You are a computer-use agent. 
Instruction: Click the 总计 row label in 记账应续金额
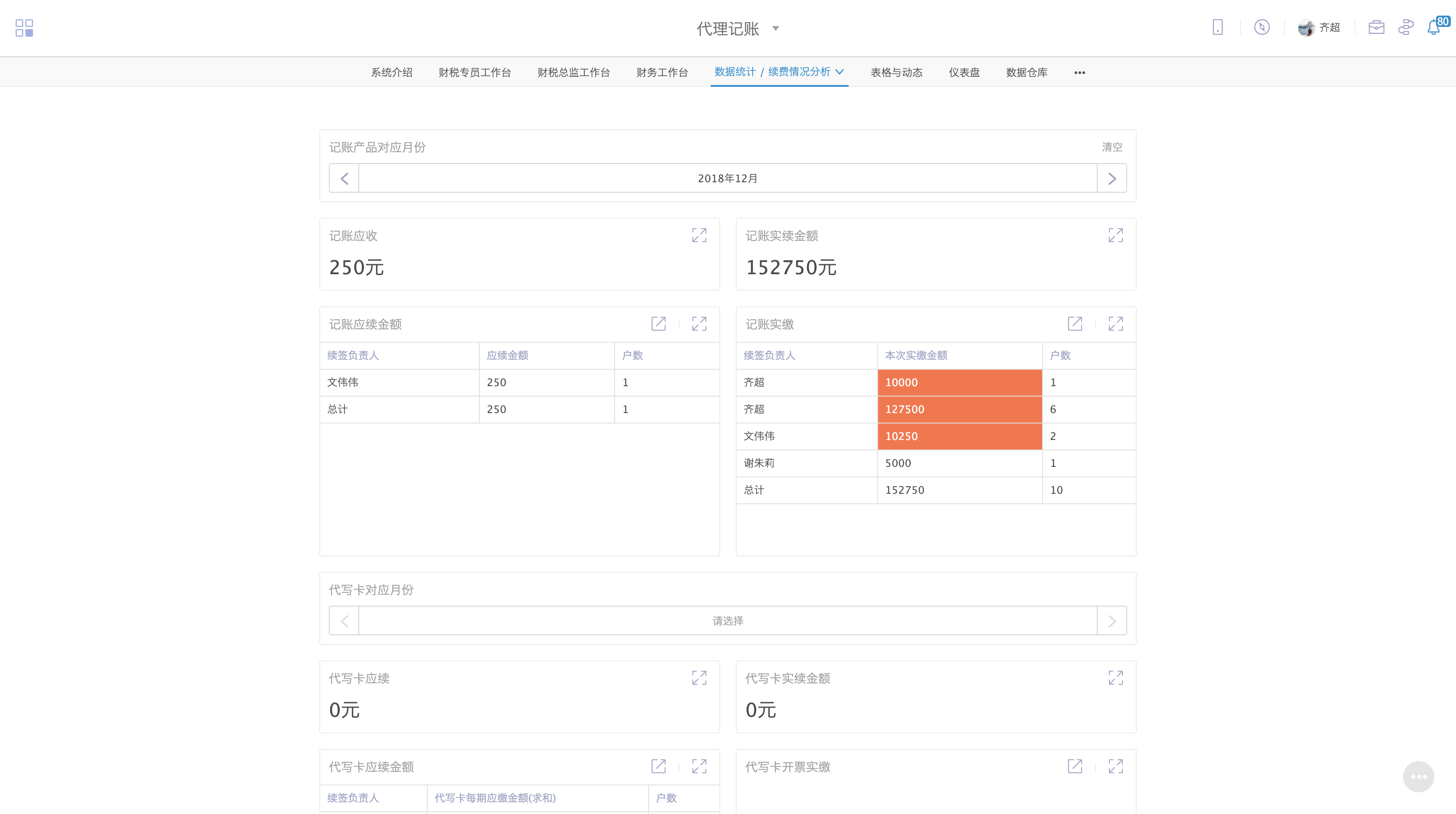click(x=338, y=409)
